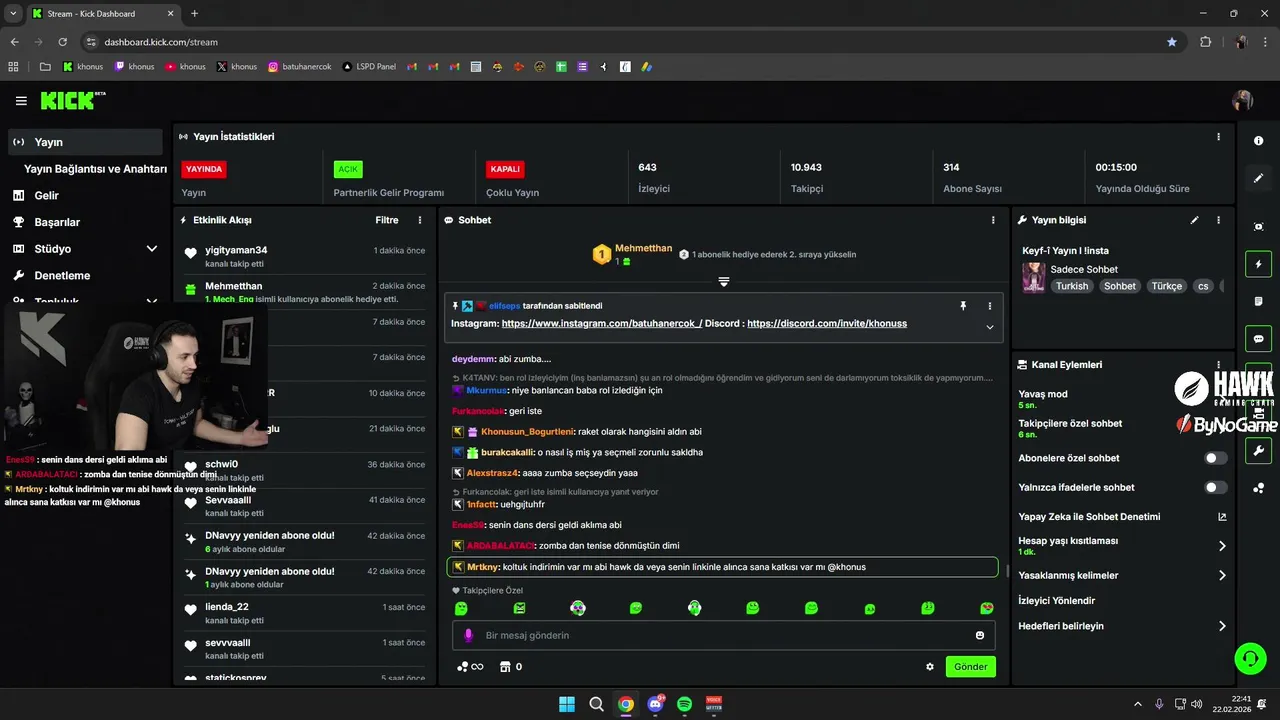Expand the Stüdyo sidebar section
Viewport: 1280px width, 720px height.
click(x=152, y=249)
